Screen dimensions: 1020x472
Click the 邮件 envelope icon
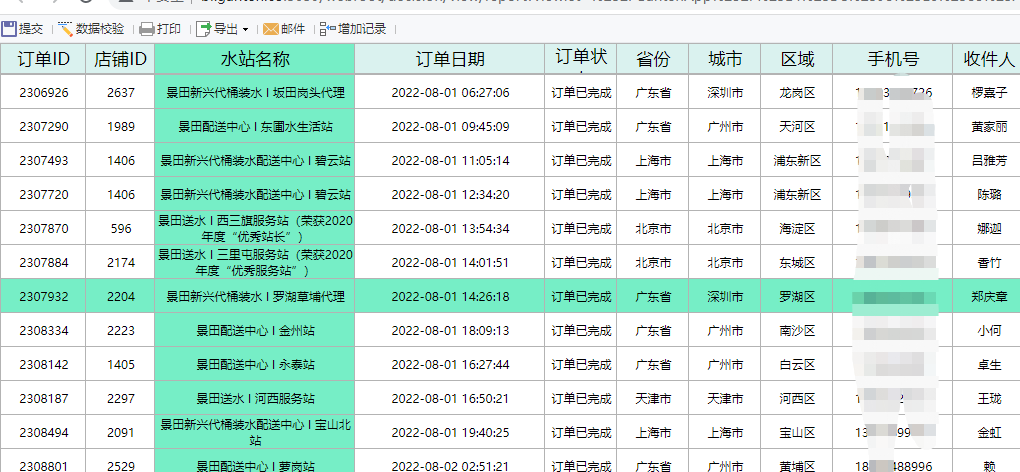271,29
